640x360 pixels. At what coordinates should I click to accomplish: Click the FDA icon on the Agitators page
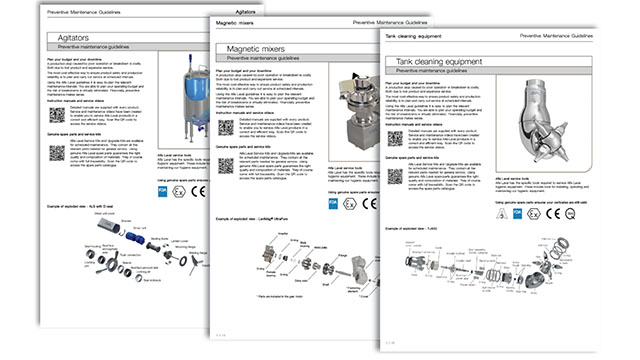coord(162,191)
